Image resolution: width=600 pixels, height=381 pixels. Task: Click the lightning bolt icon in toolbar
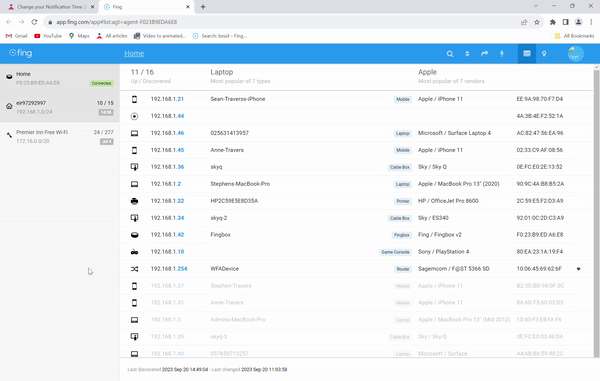(x=502, y=54)
